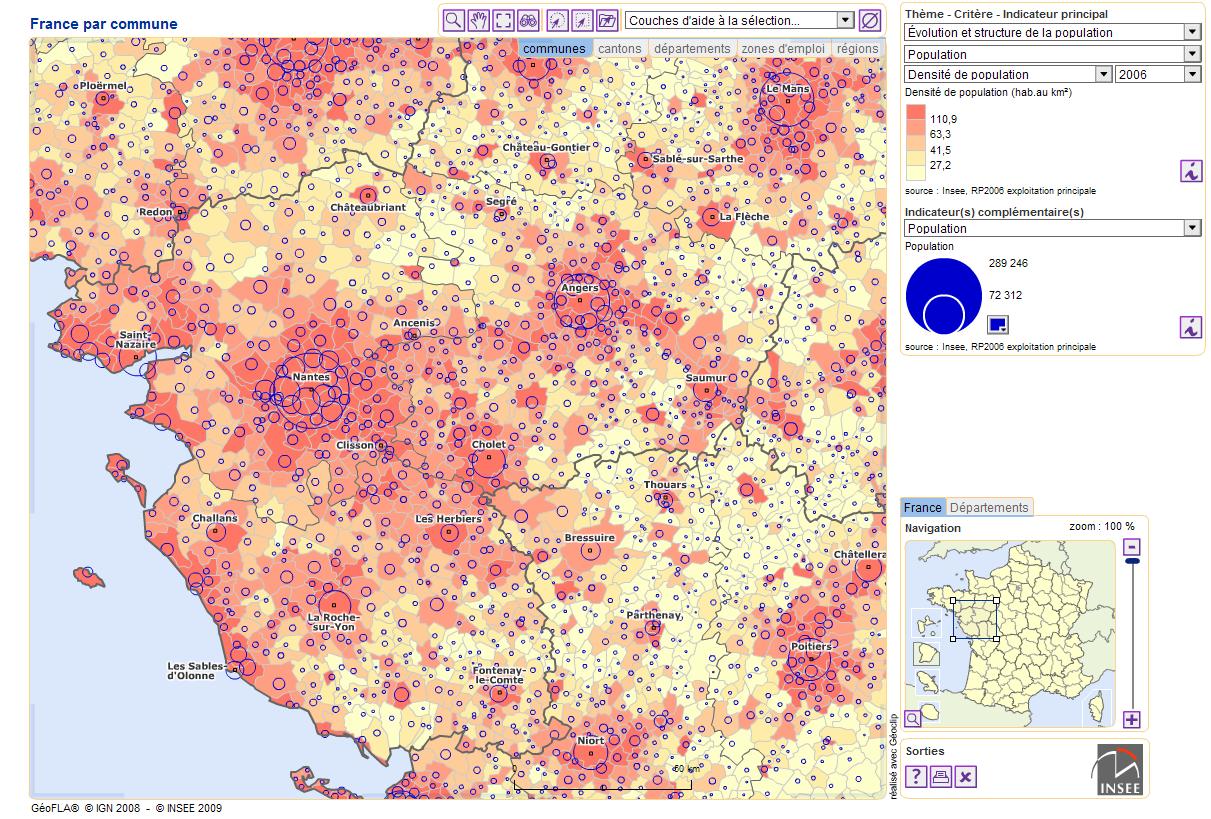The height and width of the screenshot is (819, 1211).
Task: Print the map using the printer icon
Action: (941, 777)
